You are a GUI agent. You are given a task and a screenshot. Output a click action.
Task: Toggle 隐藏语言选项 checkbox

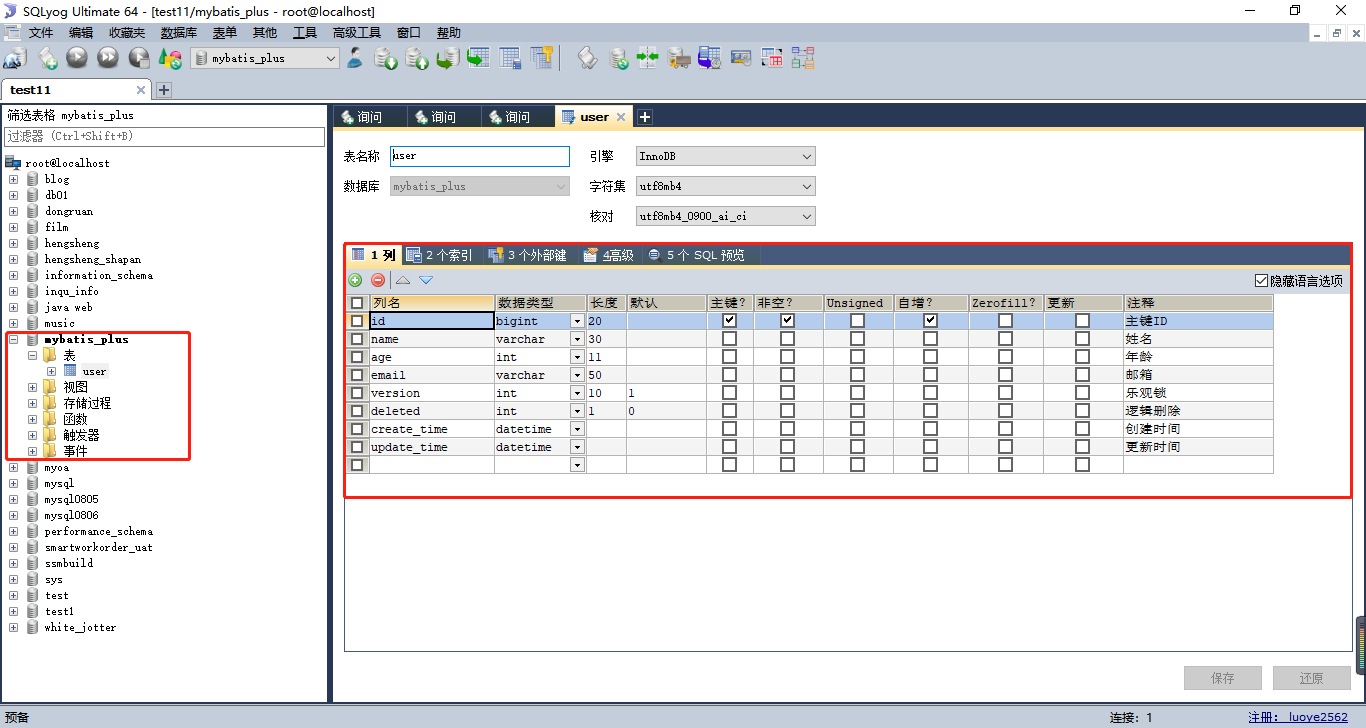coord(1261,281)
